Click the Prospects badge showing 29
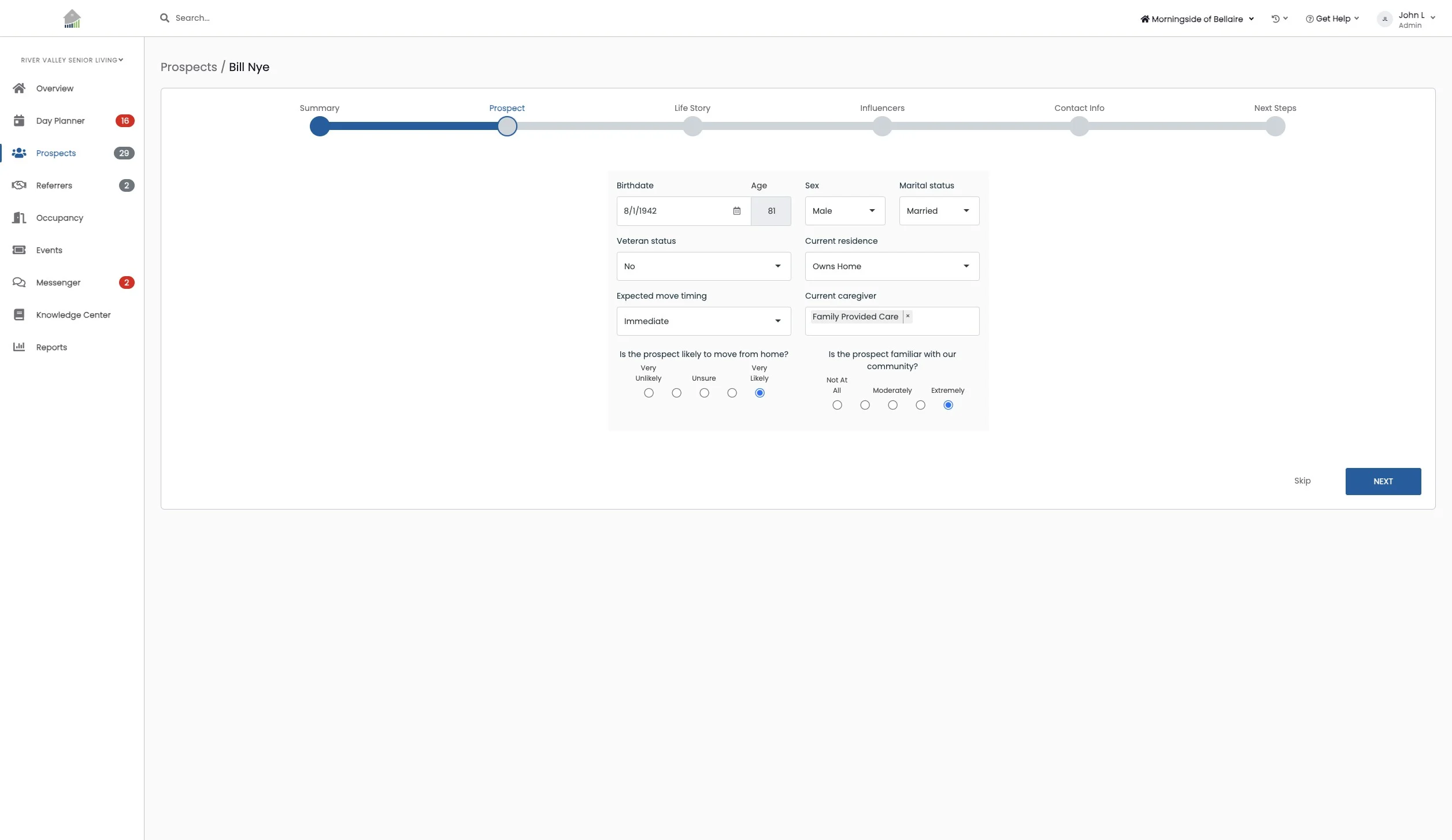Image resolution: width=1452 pixels, height=840 pixels. tap(124, 153)
